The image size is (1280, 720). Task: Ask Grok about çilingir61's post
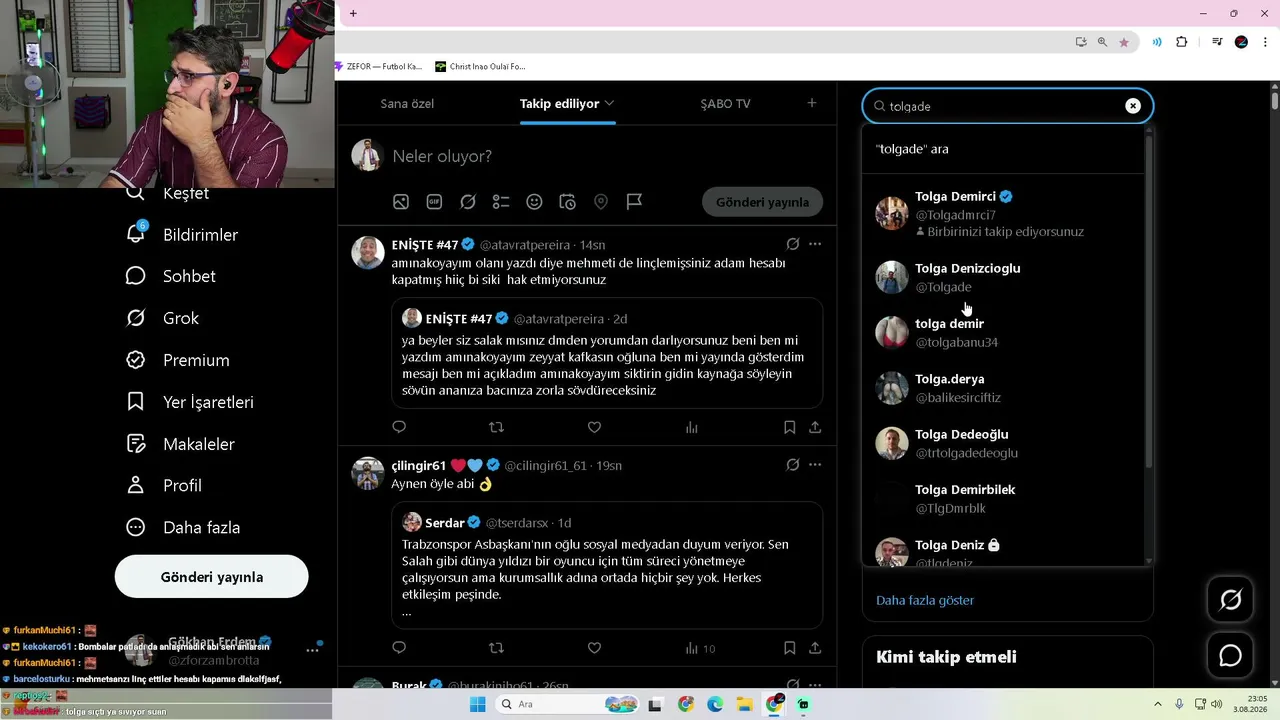(793, 465)
